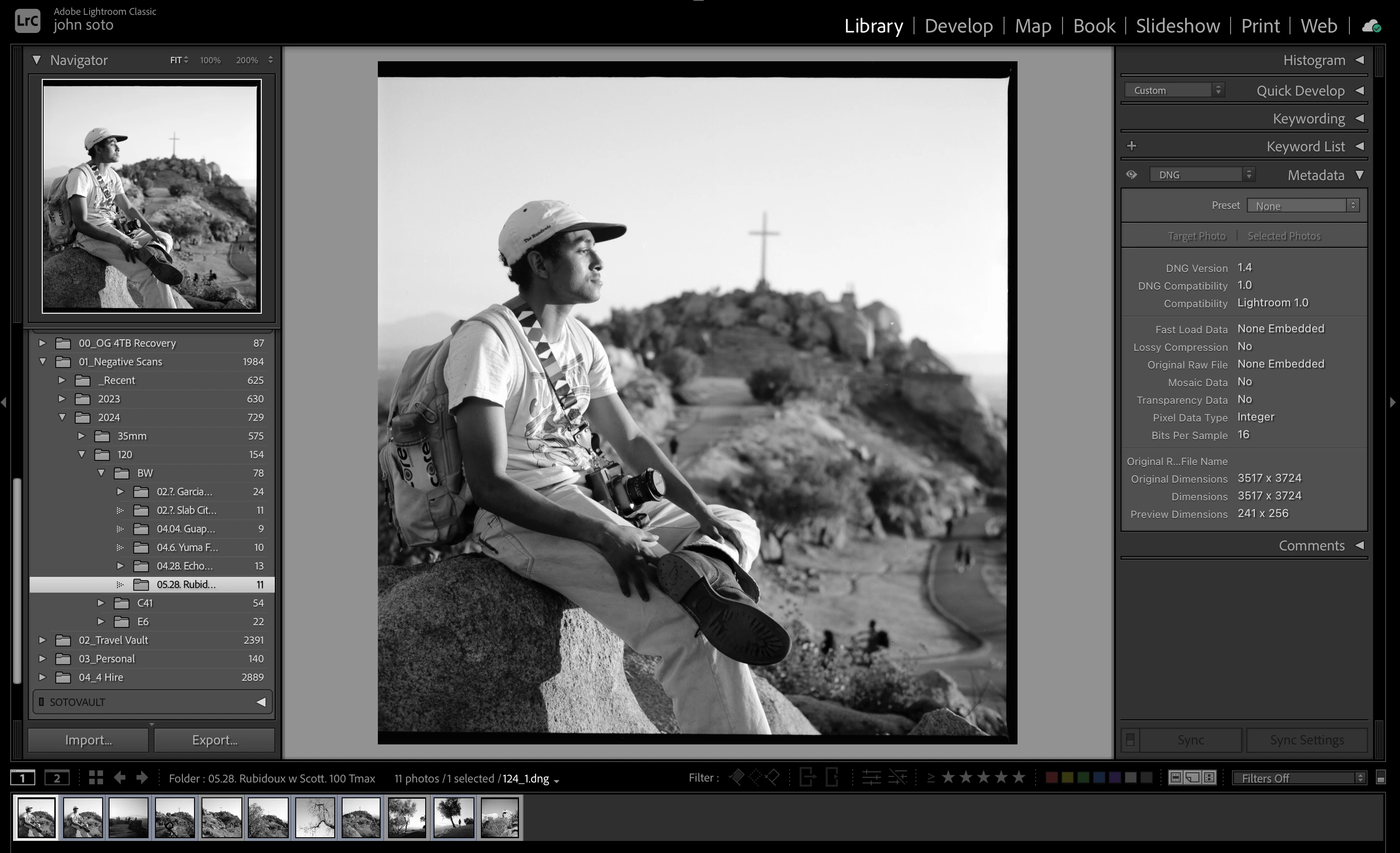This screenshot has height=853, width=1400.
Task: Open the metadata Preset None dropdown
Action: [1302, 206]
